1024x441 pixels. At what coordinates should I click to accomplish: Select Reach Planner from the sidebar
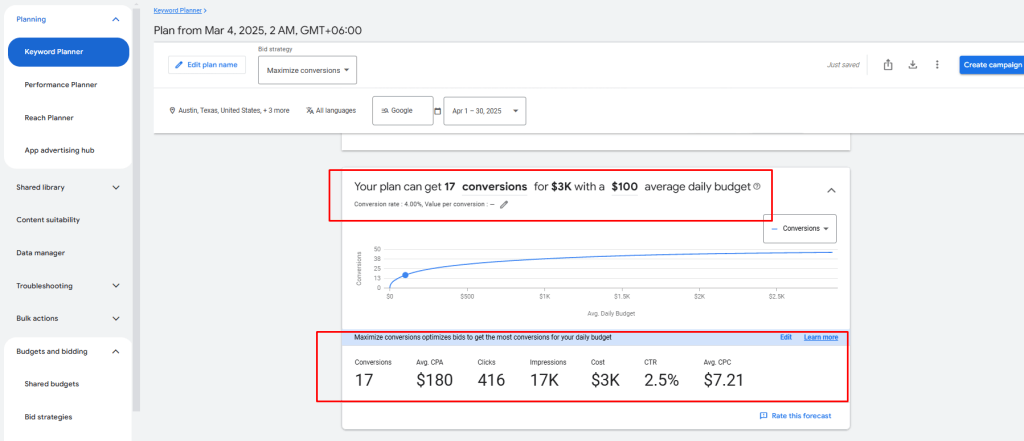click(x=49, y=118)
